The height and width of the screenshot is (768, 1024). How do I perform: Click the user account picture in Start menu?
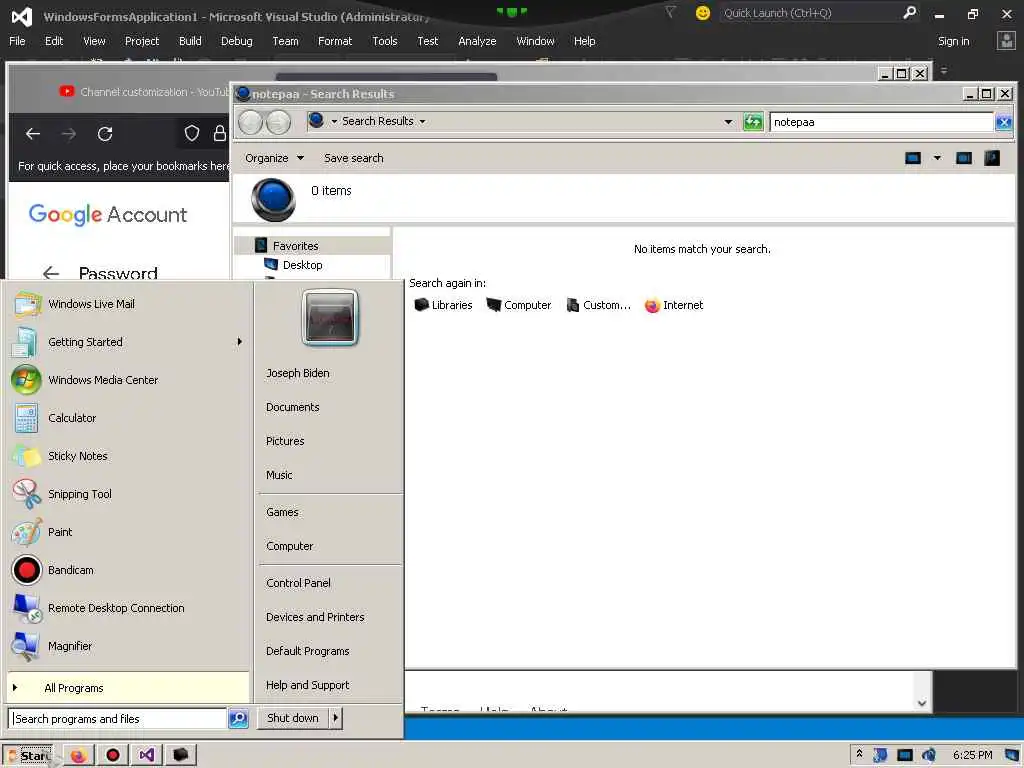pyautogui.click(x=330, y=317)
